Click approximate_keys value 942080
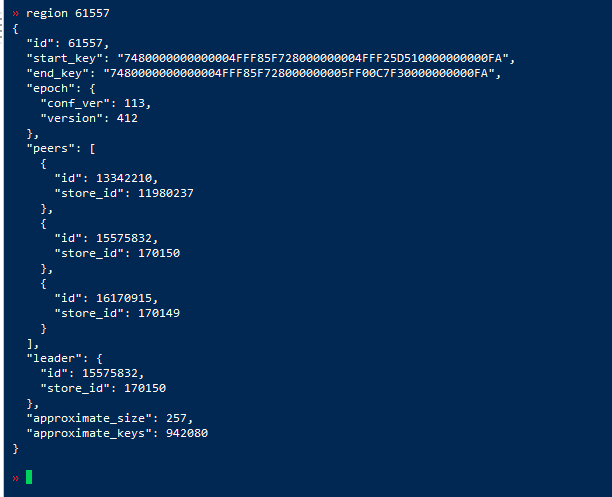612x497 pixels. click(187, 433)
